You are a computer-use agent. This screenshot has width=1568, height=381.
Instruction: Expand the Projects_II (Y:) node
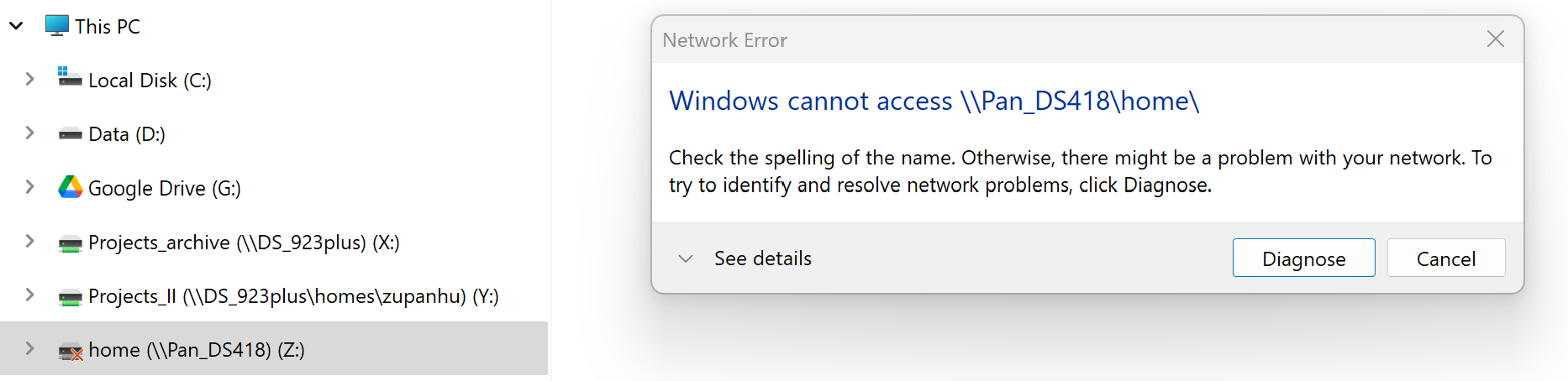tap(29, 295)
